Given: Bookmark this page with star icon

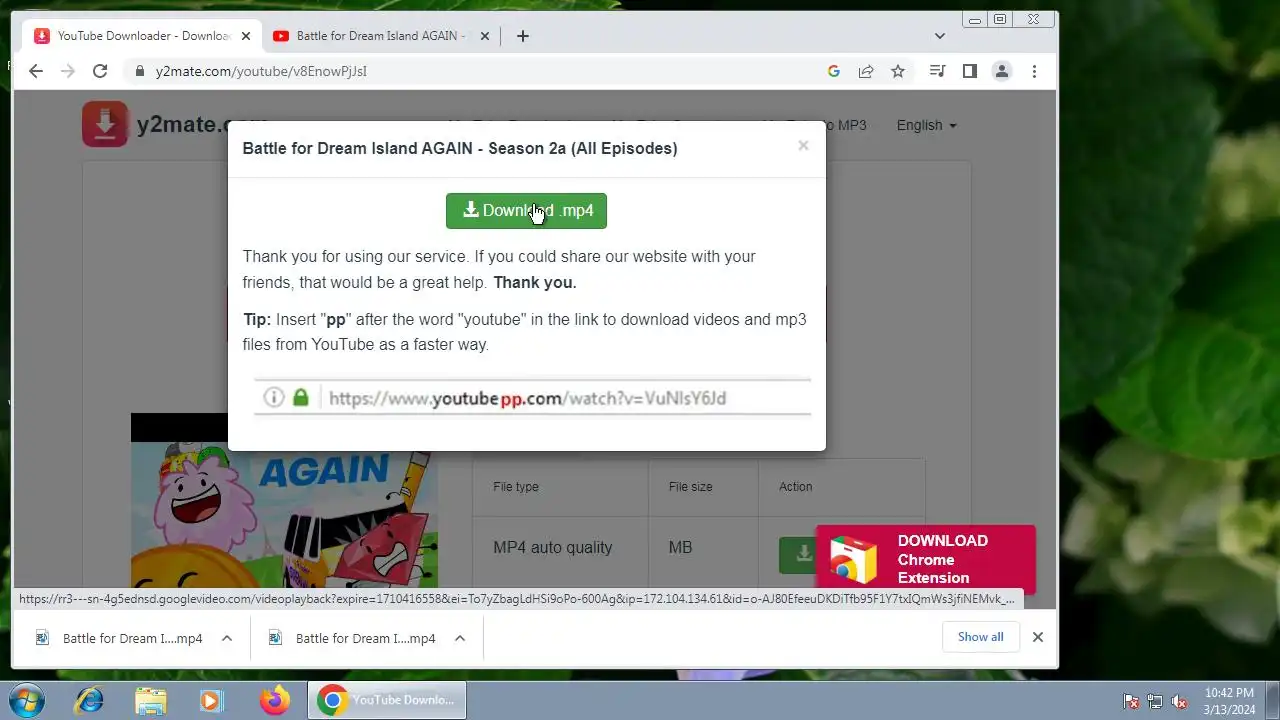Looking at the screenshot, I should click(898, 71).
